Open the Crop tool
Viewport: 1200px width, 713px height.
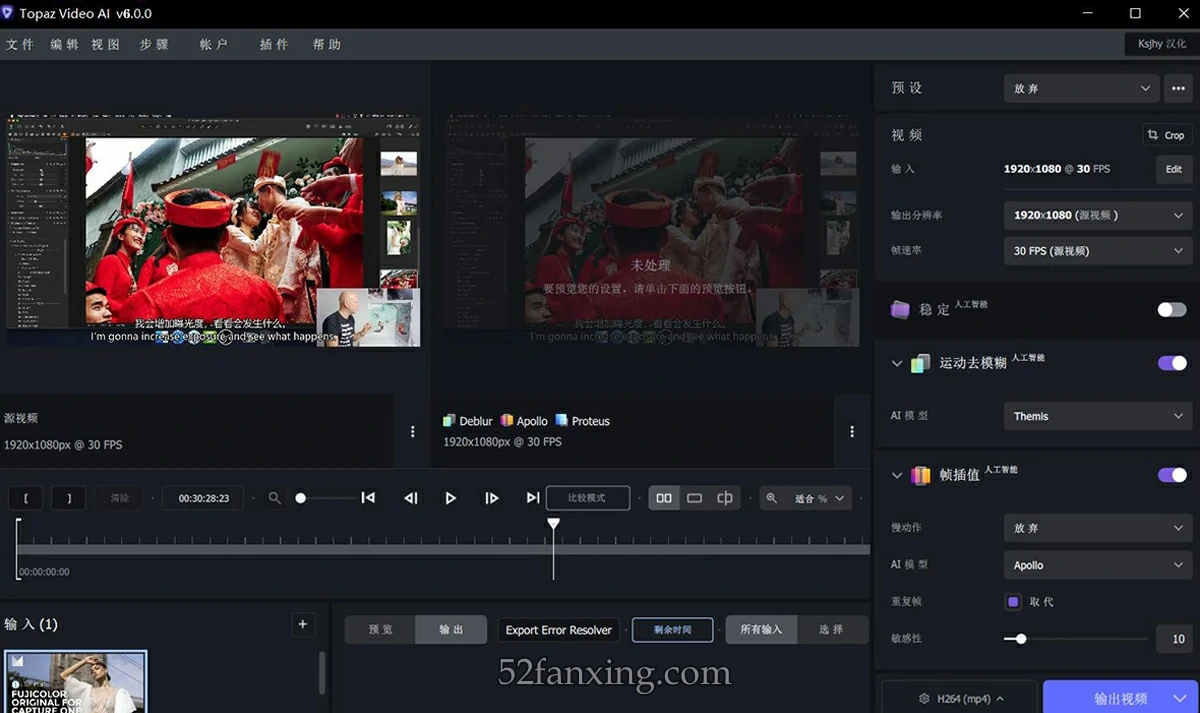1166,135
